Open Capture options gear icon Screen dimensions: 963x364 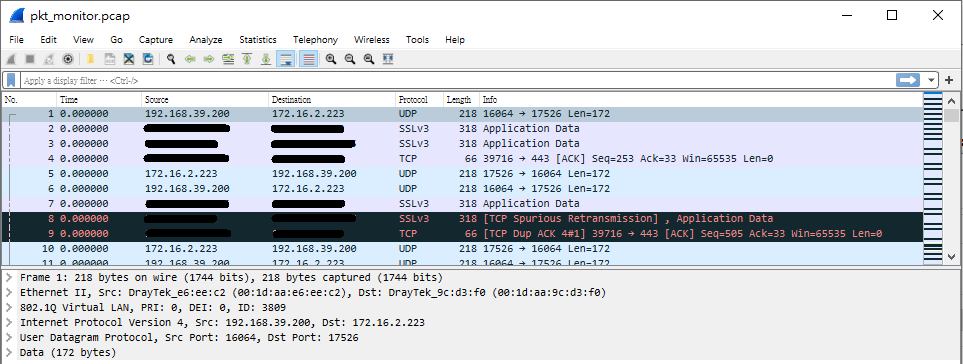[x=68, y=59]
